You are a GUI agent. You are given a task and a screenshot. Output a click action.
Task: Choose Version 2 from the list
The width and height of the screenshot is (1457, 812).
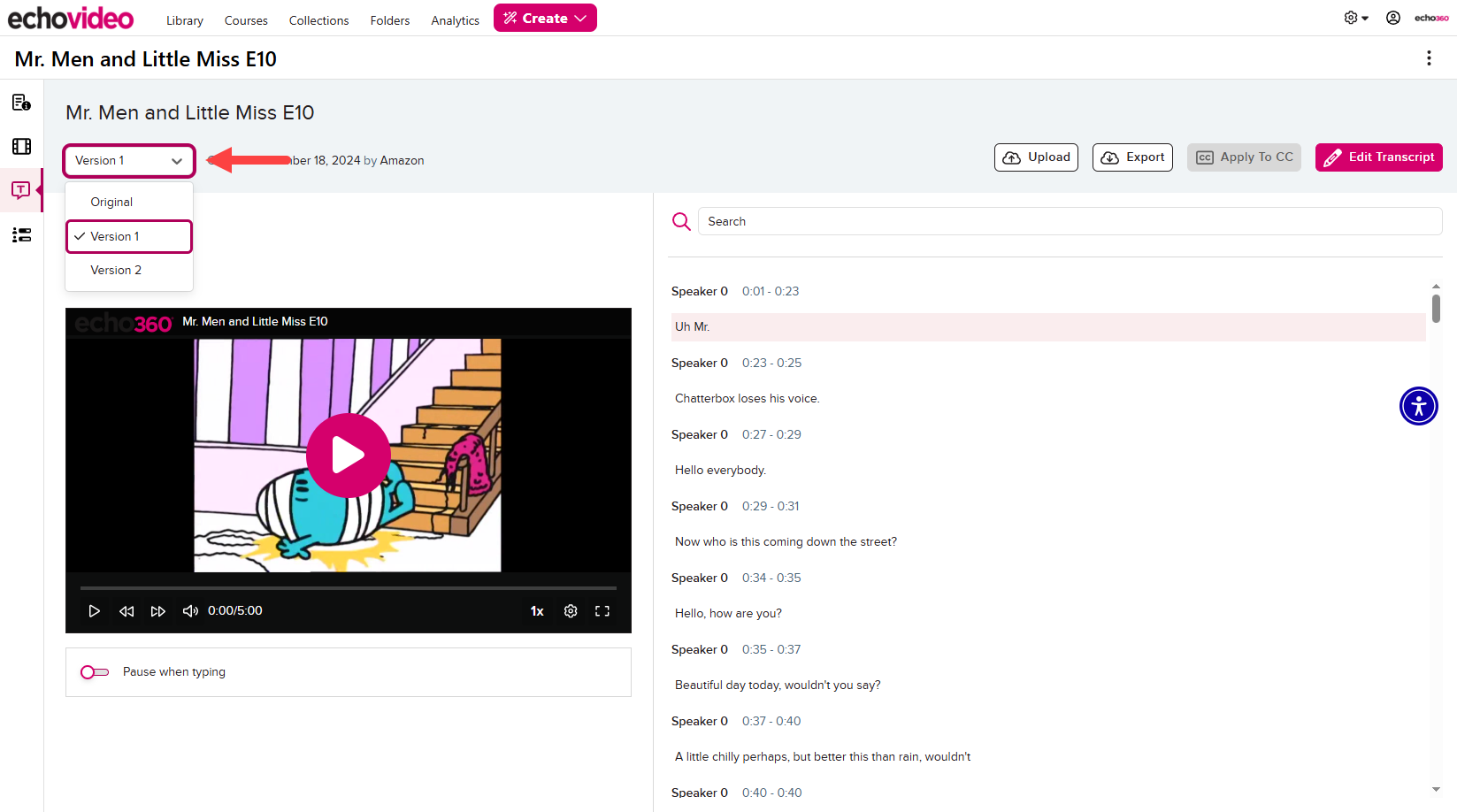point(116,271)
